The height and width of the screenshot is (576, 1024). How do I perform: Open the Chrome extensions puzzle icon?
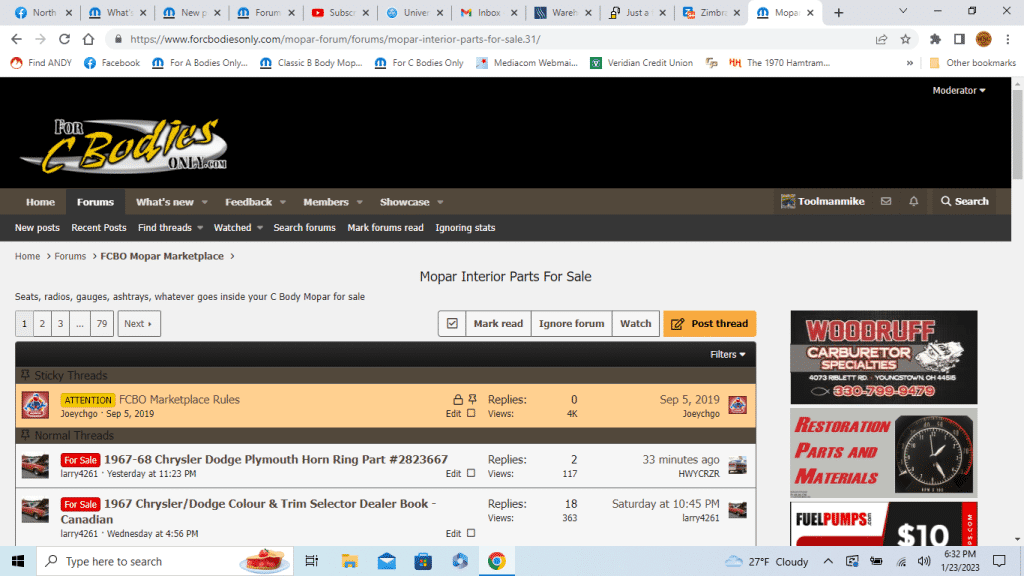pyautogui.click(x=935, y=39)
